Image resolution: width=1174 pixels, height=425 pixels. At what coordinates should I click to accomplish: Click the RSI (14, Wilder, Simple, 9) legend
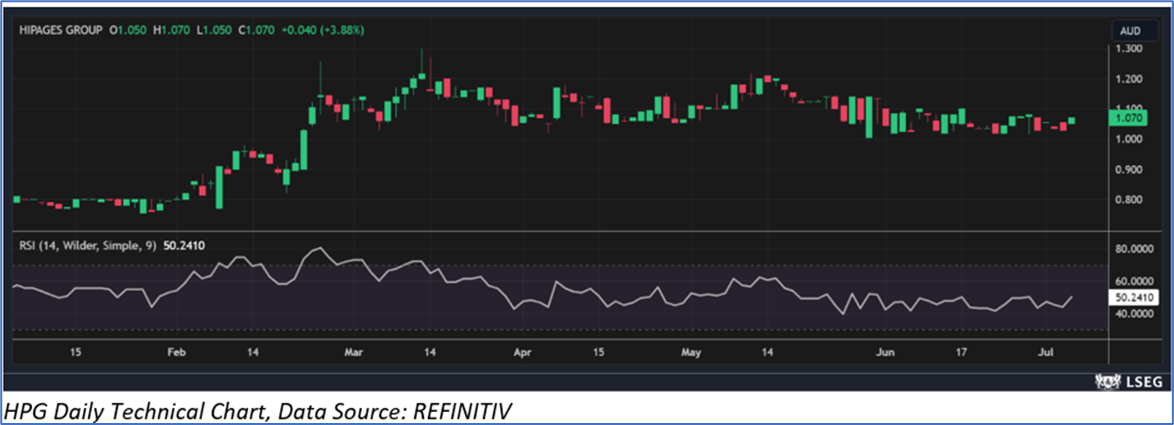tap(88, 244)
